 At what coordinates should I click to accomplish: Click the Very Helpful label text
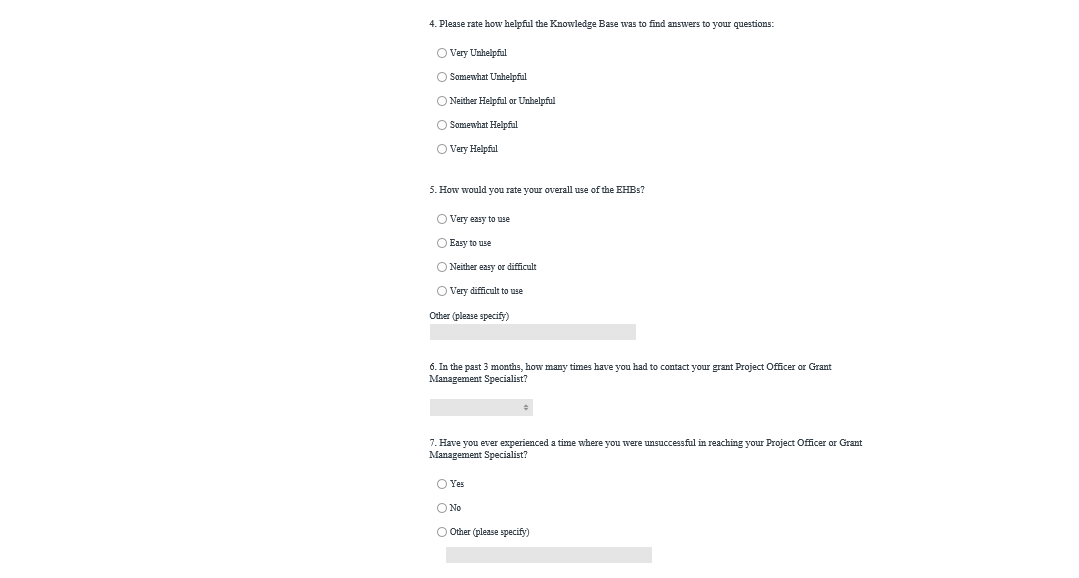click(x=474, y=149)
